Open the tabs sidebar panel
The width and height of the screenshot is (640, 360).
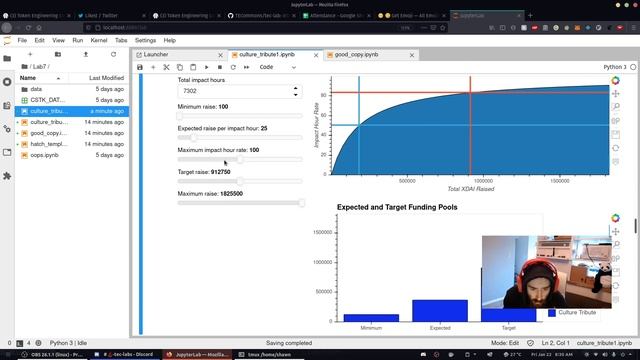pos(7,152)
